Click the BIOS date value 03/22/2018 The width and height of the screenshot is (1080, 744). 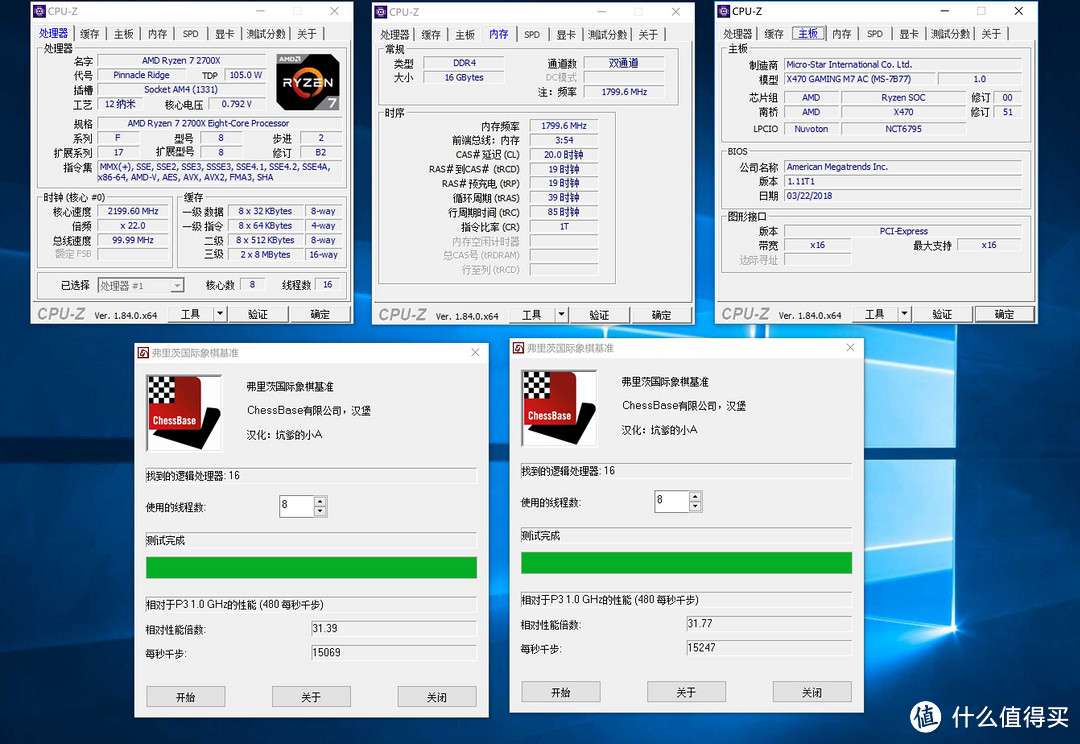coord(902,196)
